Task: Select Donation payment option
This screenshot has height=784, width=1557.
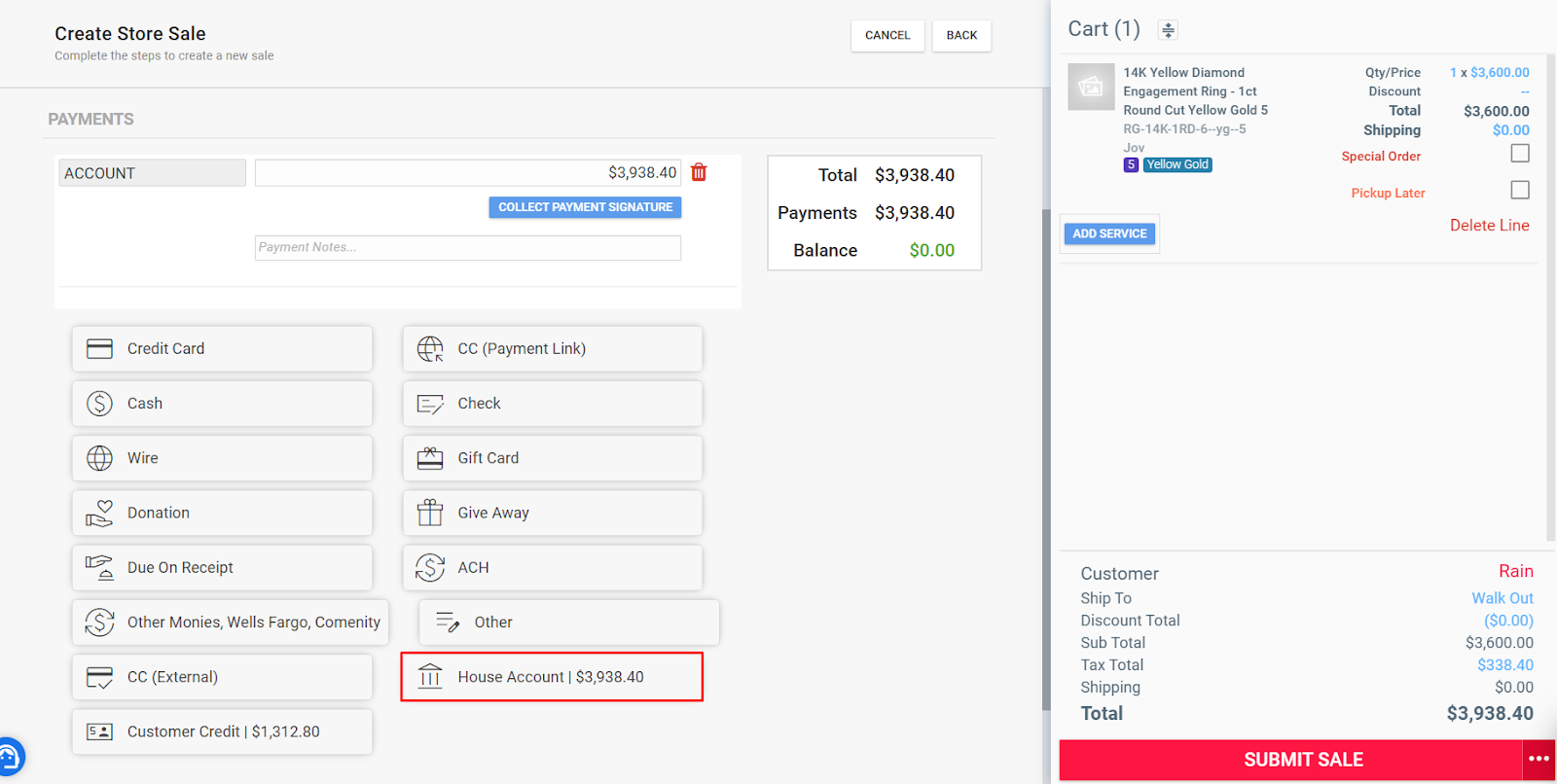Action: (222, 513)
